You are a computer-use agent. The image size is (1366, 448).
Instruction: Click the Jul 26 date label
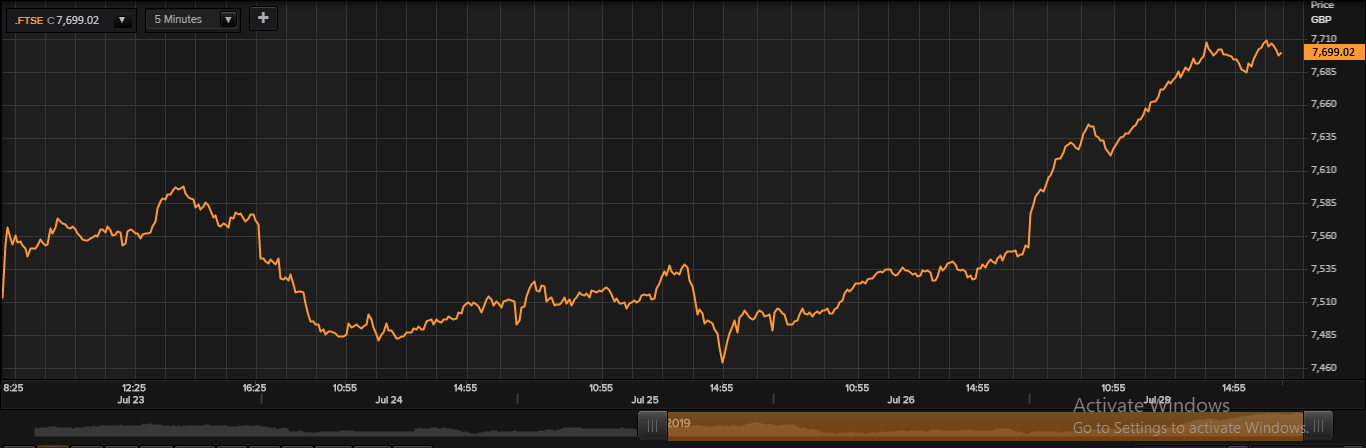[901, 399]
